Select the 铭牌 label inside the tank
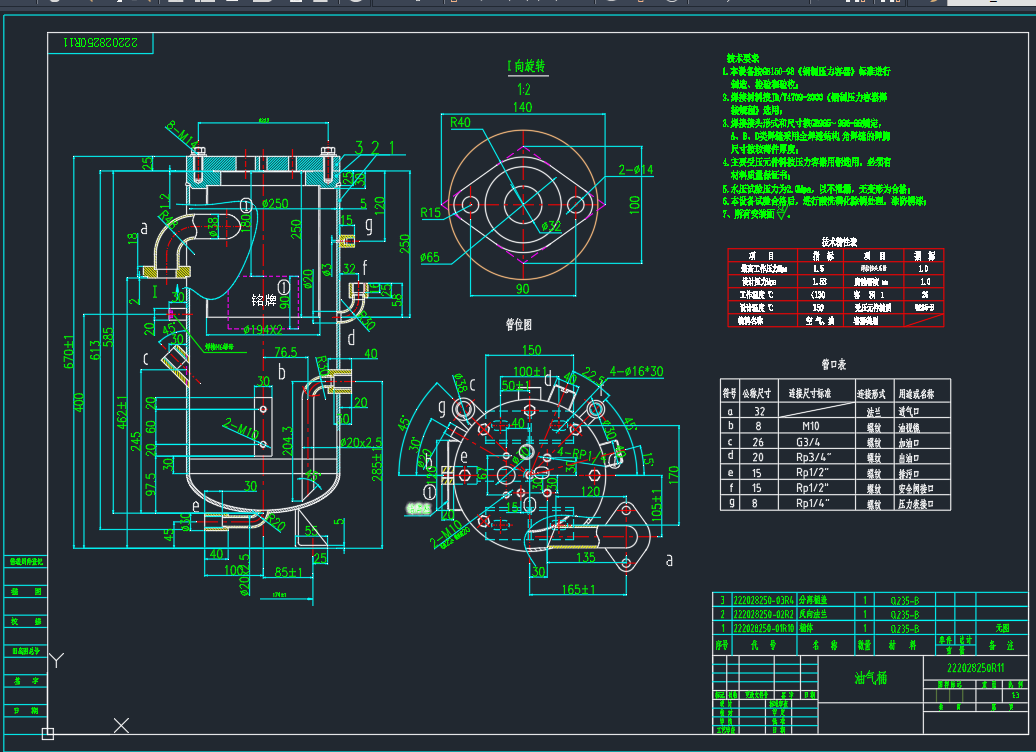This screenshot has height=752, width=1036. 264,301
